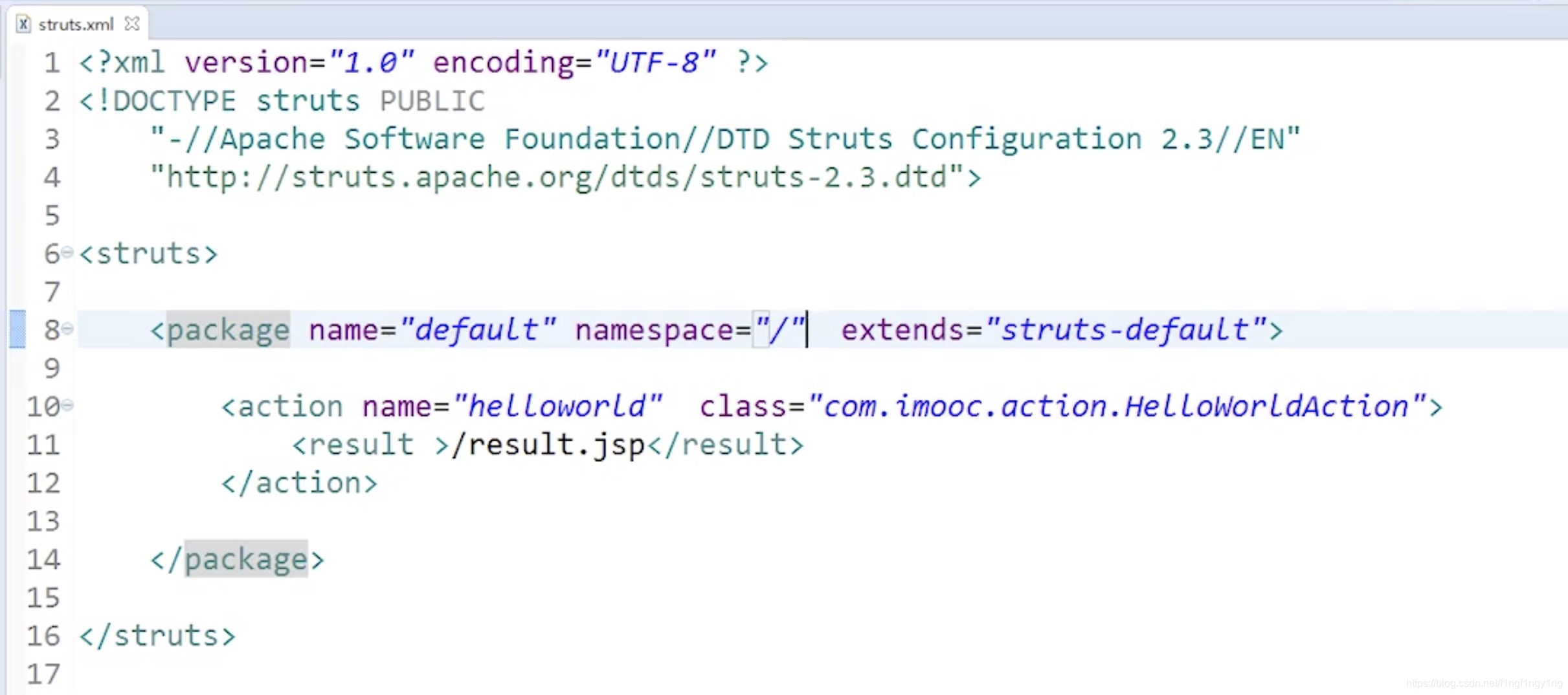This screenshot has height=695, width=1568.
Task: Click the namespace value "/"
Action: click(x=779, y=329)
